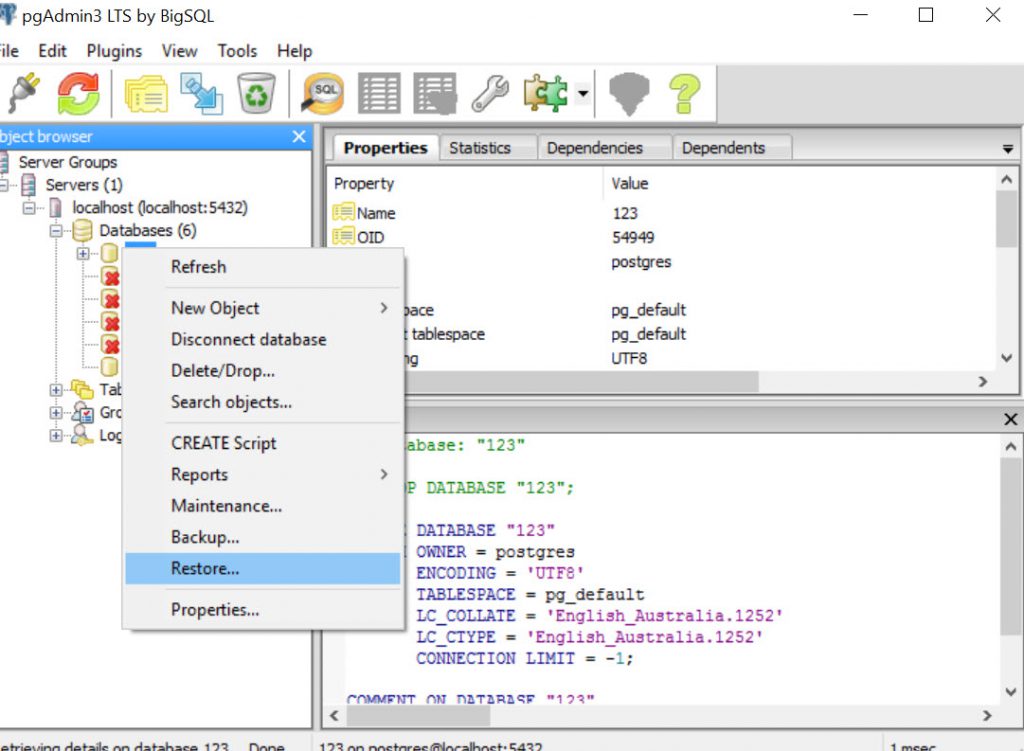Open the View Data grid icon
The image size is (1024, 751).
point(378,93)
